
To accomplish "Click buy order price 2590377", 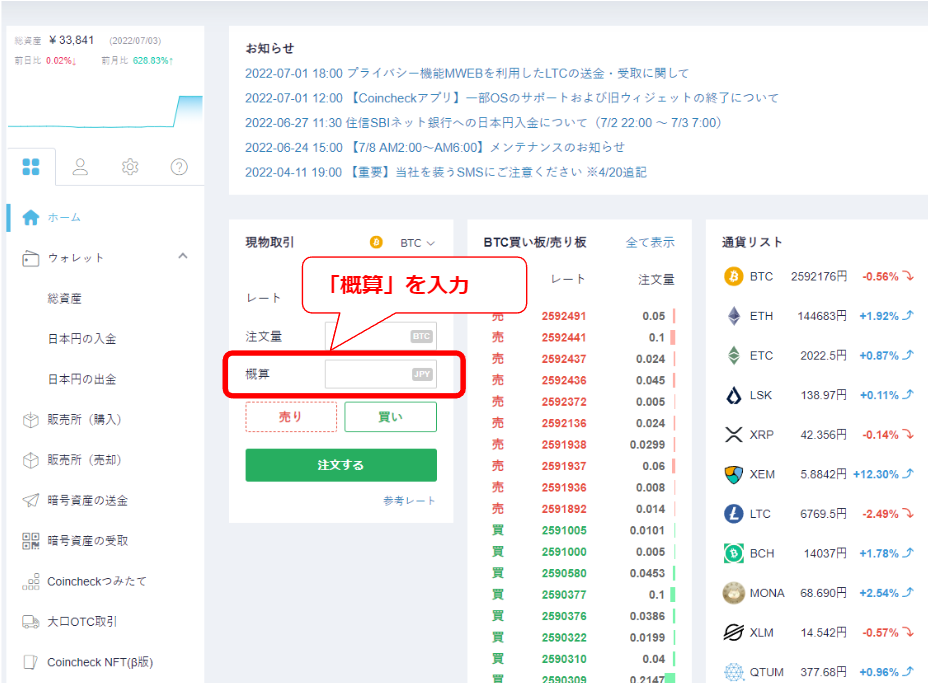I will (564, 595).
